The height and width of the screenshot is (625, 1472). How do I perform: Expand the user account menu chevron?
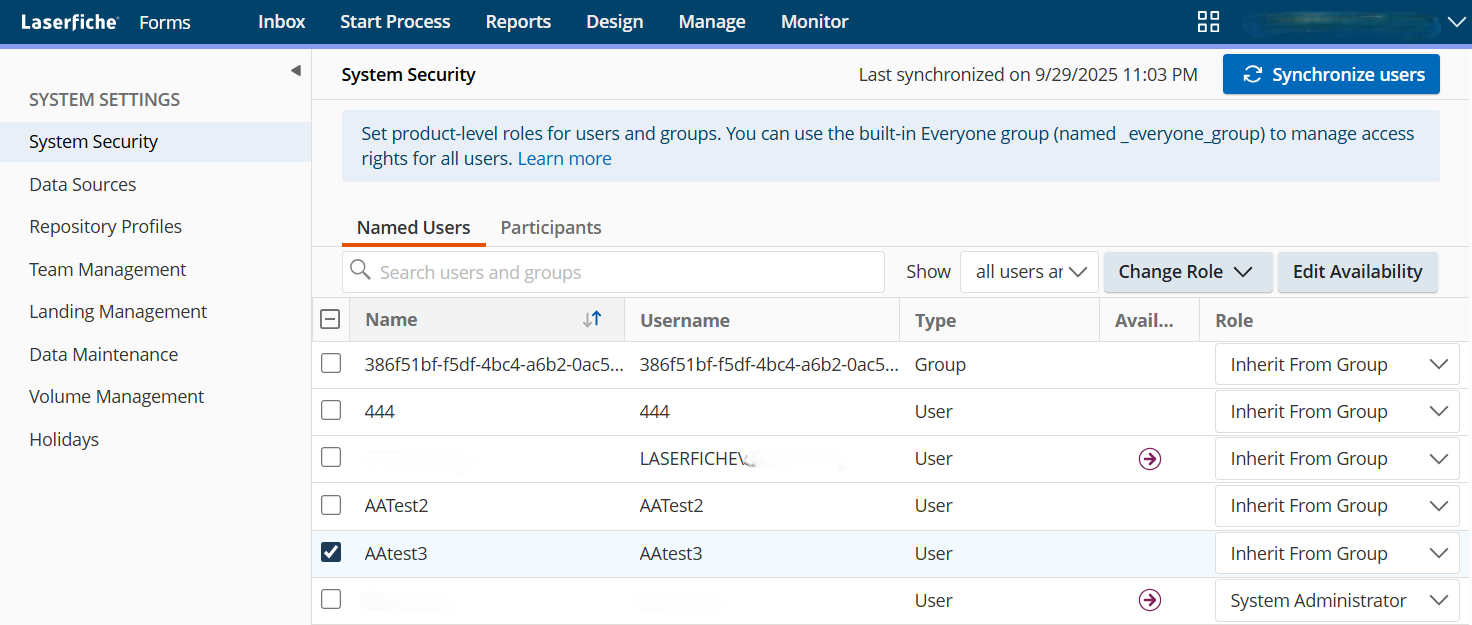[x=1456, y=22]
